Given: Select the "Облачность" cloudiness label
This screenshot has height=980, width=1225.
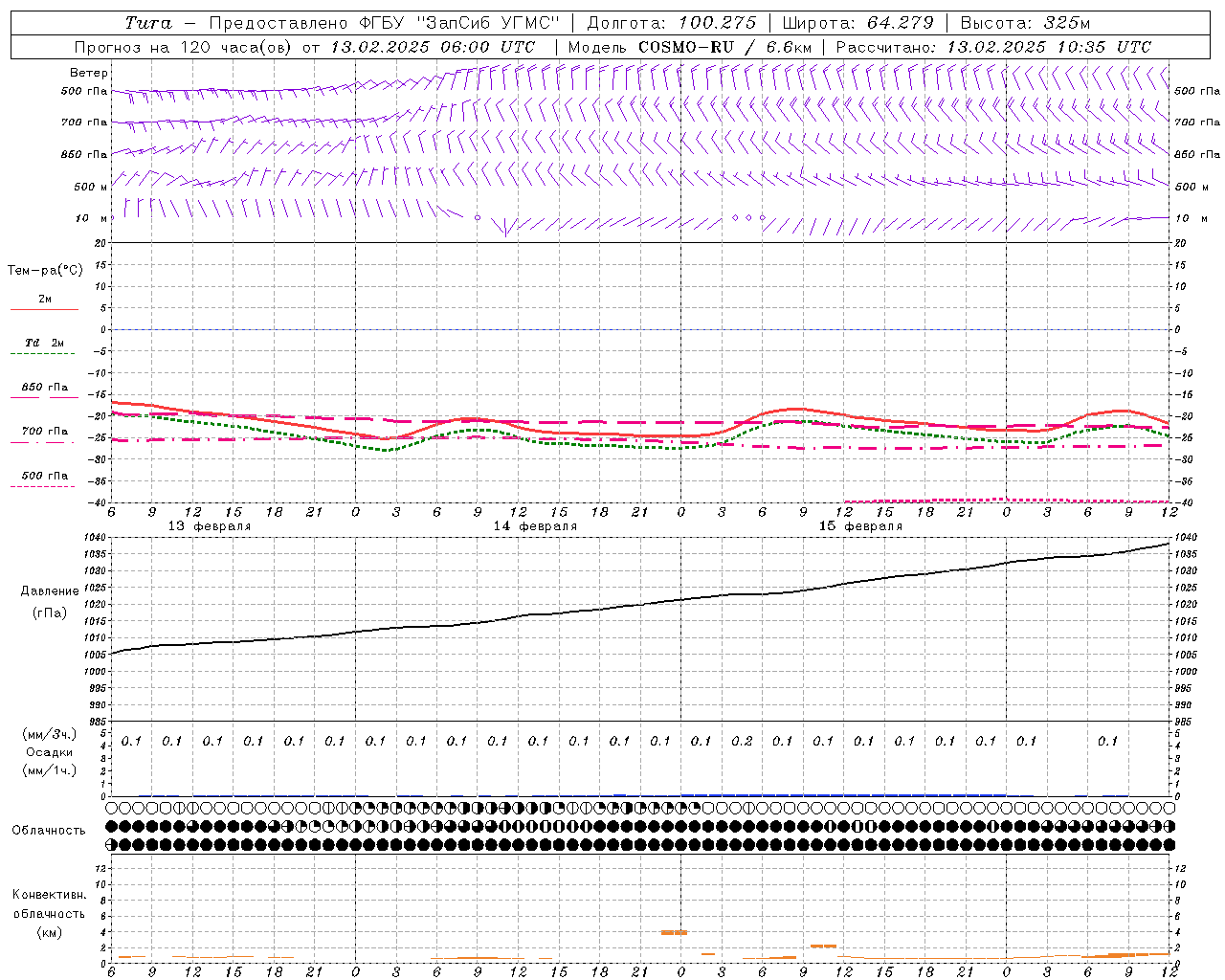Looking at the screenshot, I should click(49, 830).
